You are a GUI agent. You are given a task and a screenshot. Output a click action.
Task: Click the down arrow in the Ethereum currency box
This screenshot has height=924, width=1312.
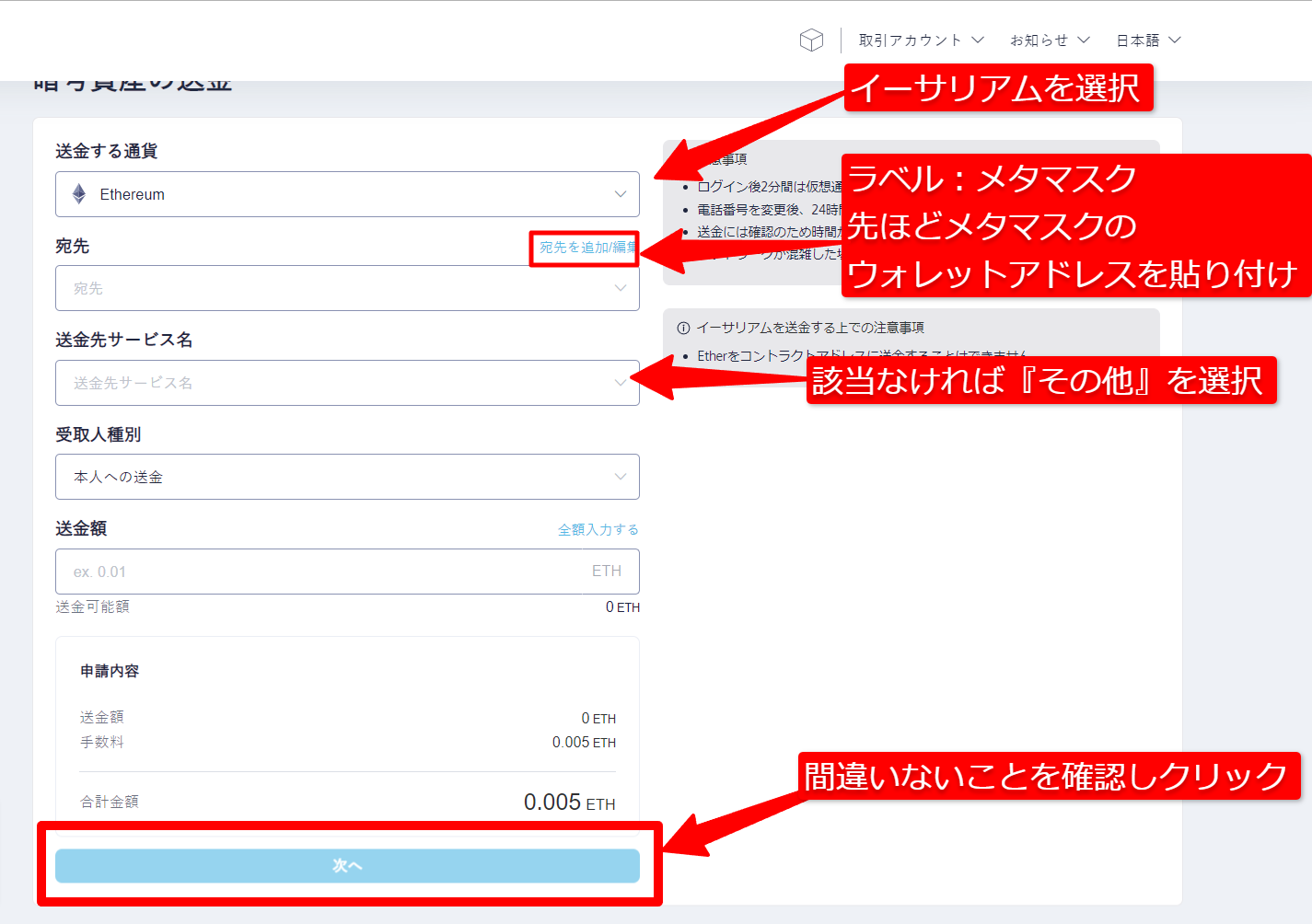620,194
